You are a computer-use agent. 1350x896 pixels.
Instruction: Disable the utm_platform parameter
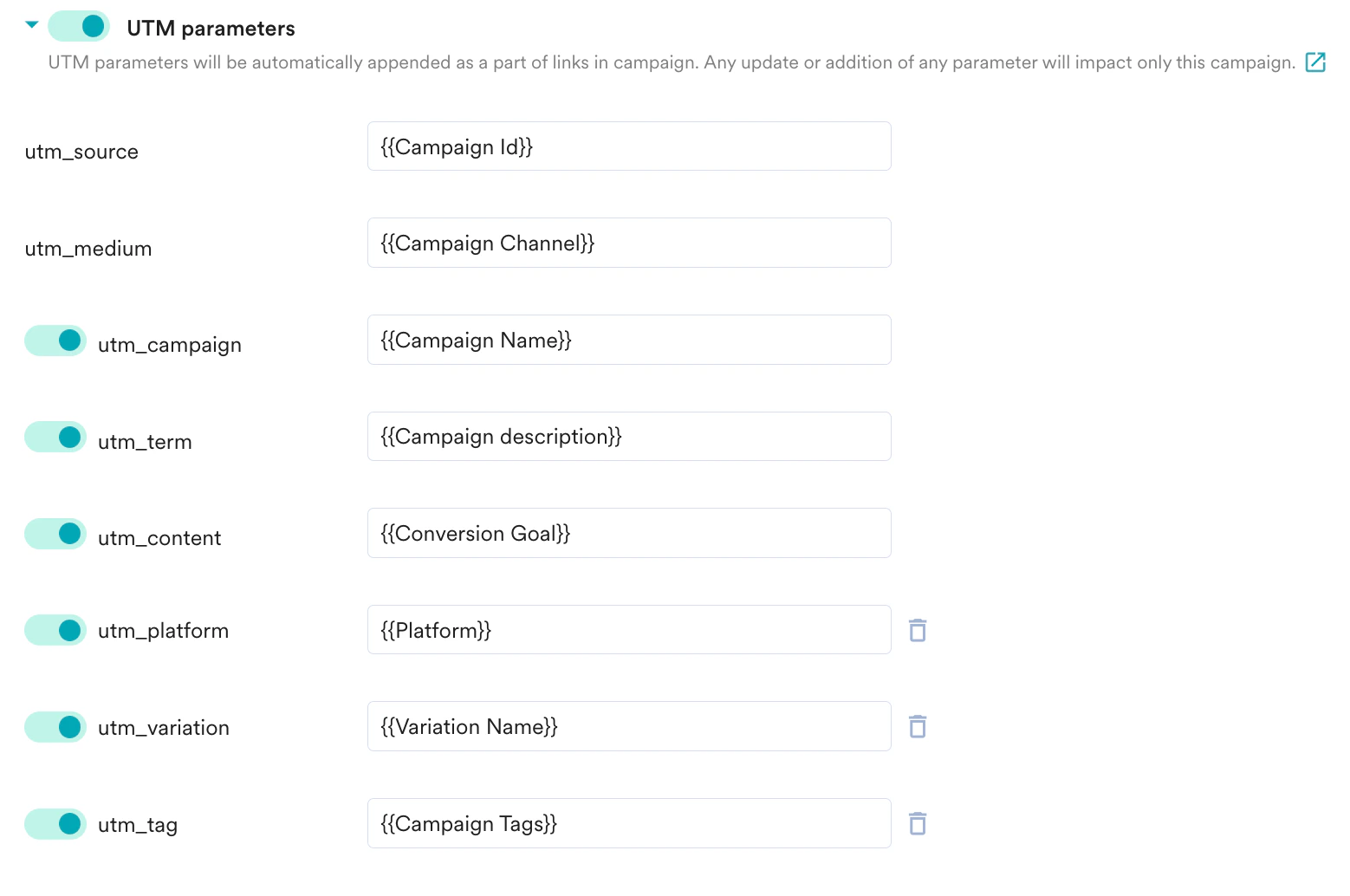(x=55, y=630)
